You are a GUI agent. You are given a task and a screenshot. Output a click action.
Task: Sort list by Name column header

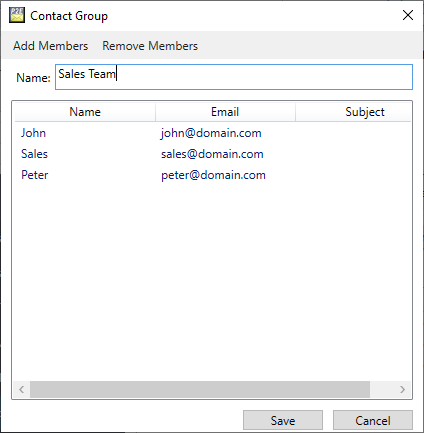(85, 112)
